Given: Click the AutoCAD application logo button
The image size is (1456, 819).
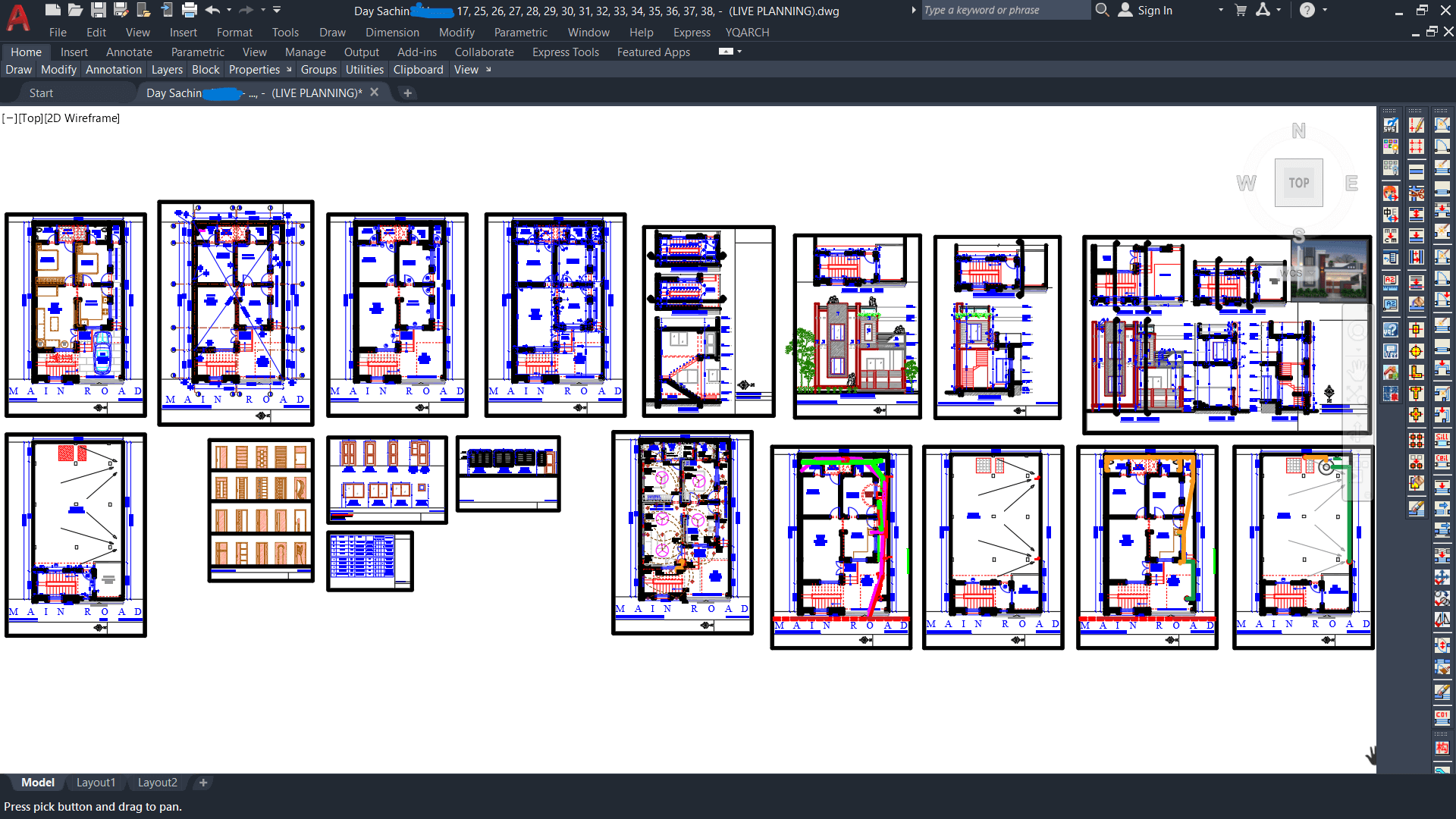Looking at the screenshot, I should click(18, 17).
